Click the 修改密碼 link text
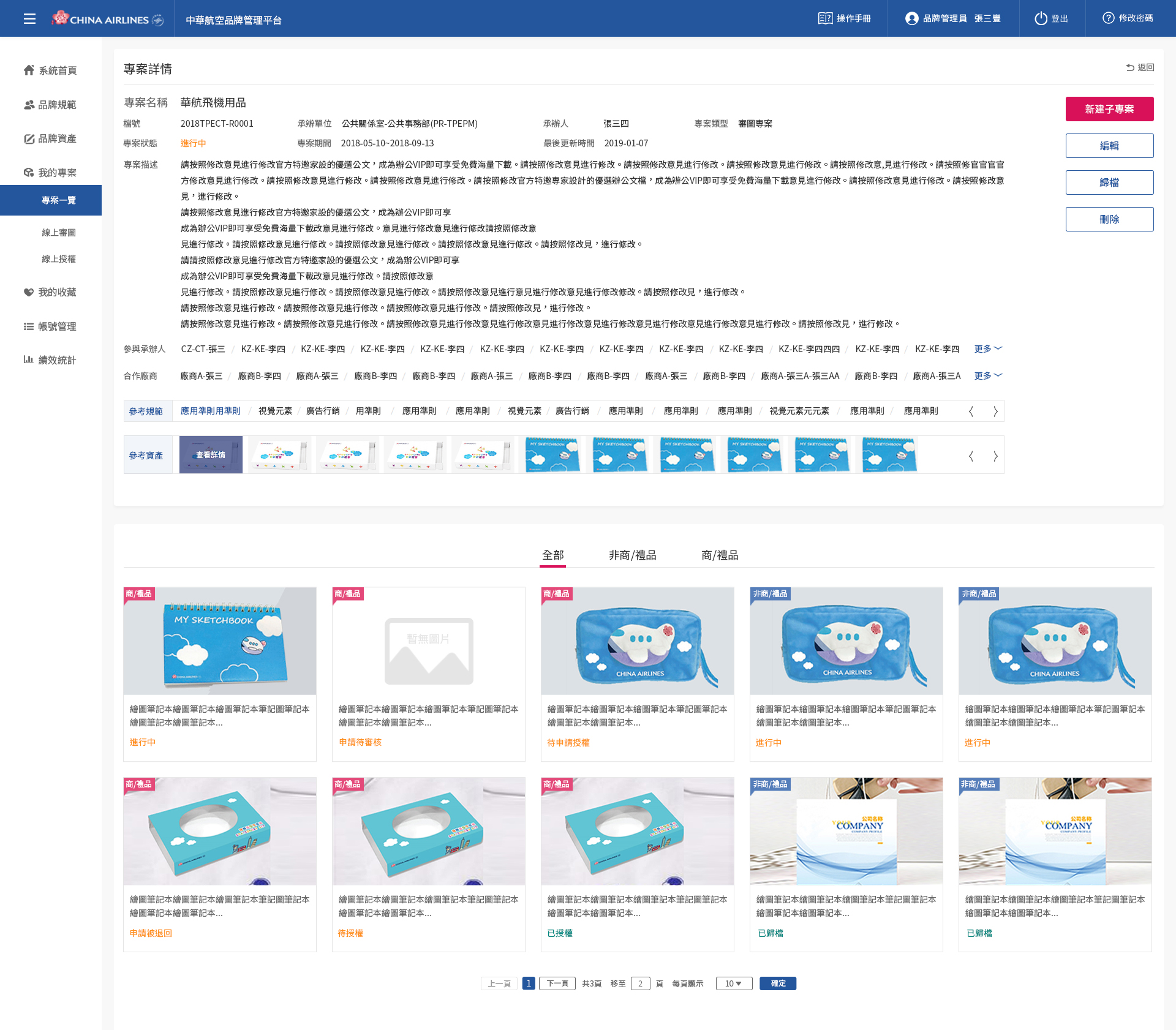 [x=1136, y=18]
